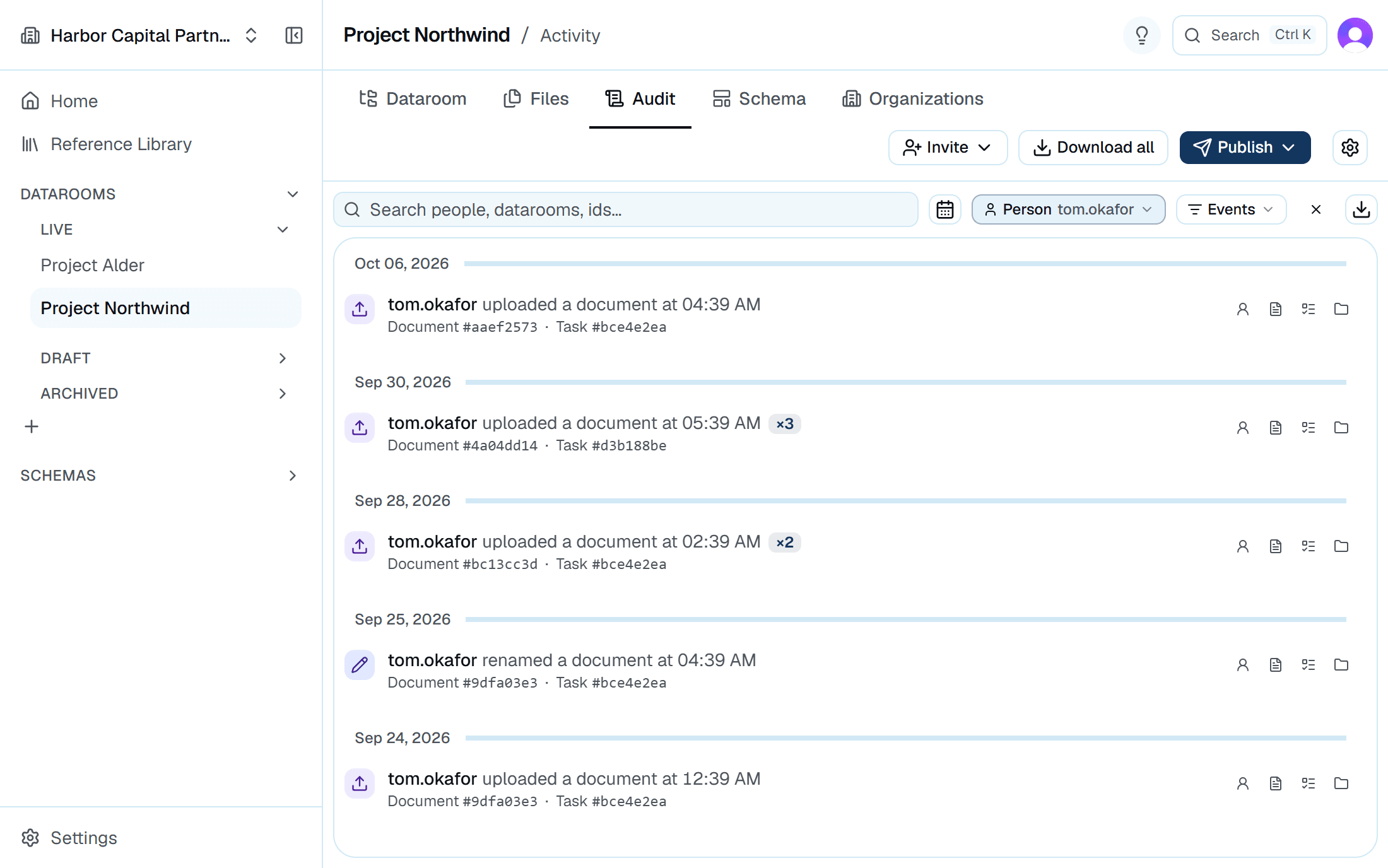The image size is (1388, 868).
Task: Open global Search Ctrl K box
Action: pyautogui.click(x=1249, y=35)
